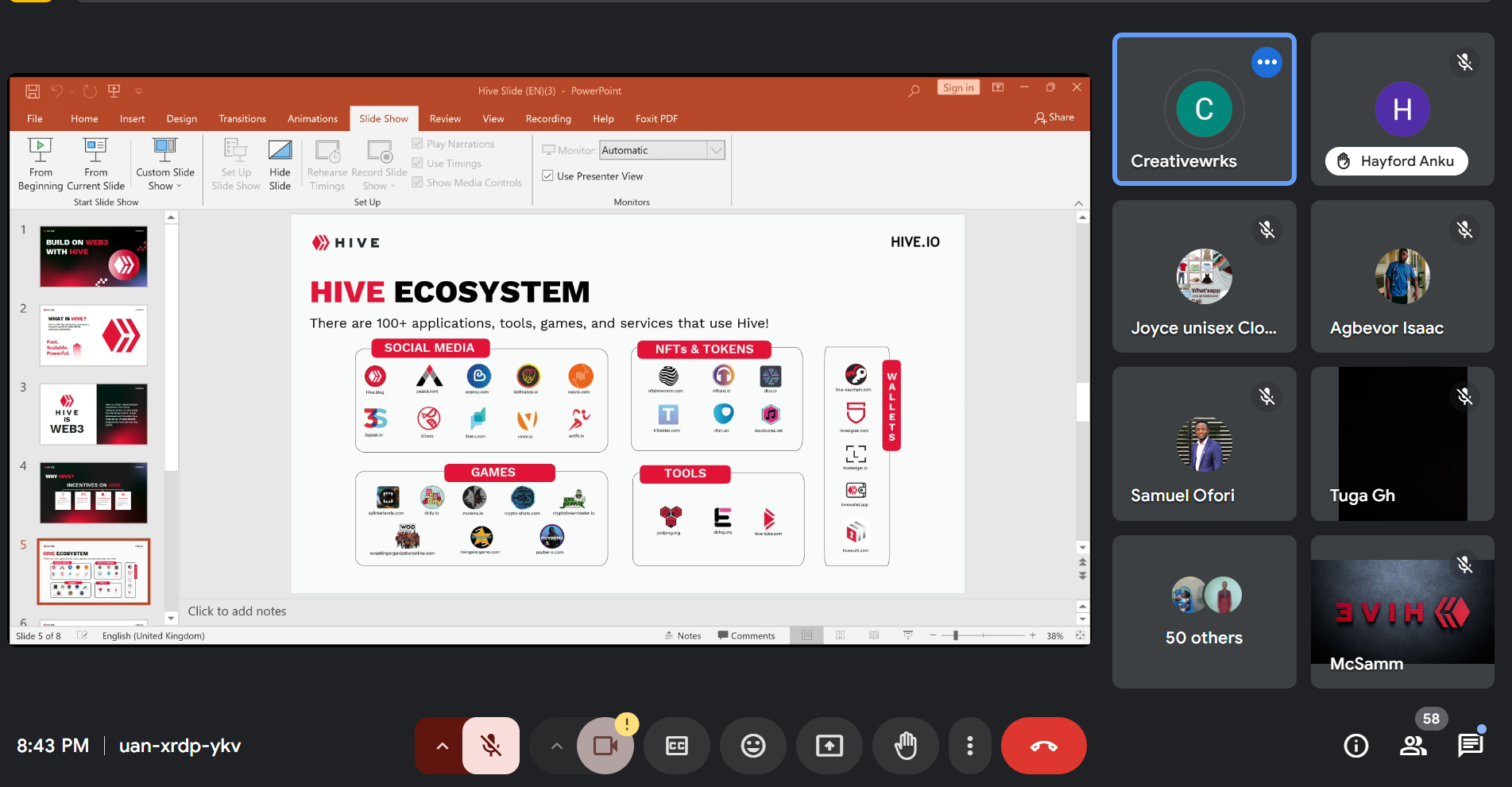Toggle Show Media Controls checkbox
This screenshot has height=787, width=1512.
click(x=417, y=182)
